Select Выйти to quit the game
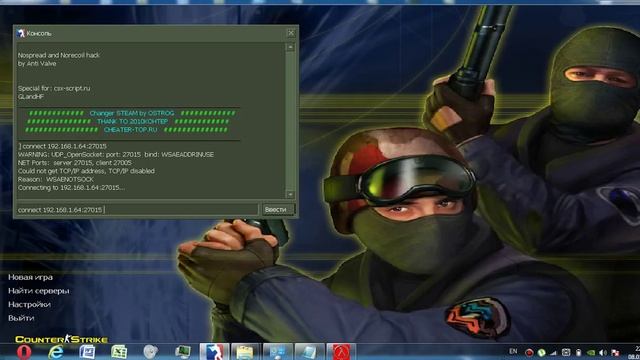This screenshot has width=640, height=360. tap(21, 318)
